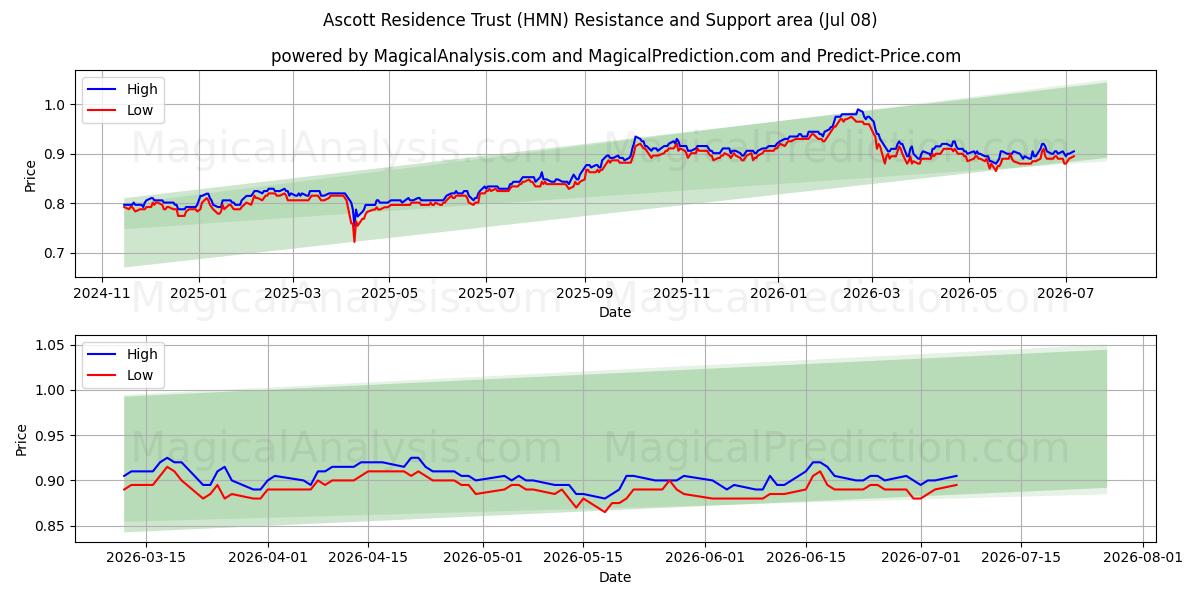Click the 2025-03 tick label
This screenshot has height=600, width=1200.
point(293,293)
